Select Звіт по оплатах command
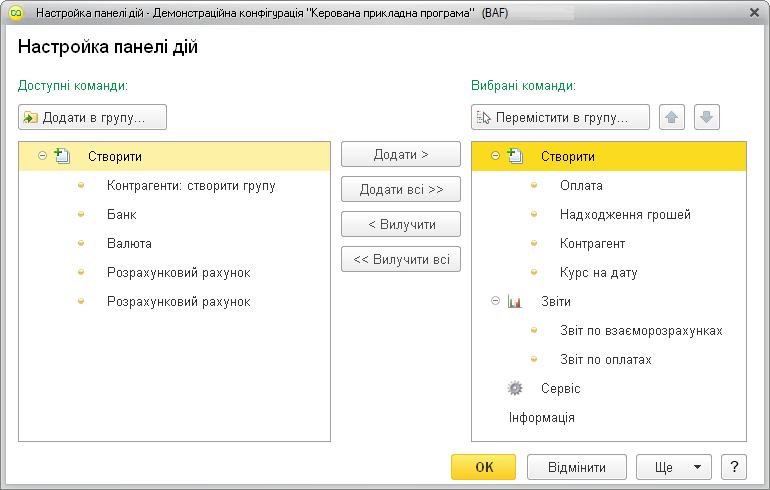Viewport: 770px width, 490px height. coord(609,359)
